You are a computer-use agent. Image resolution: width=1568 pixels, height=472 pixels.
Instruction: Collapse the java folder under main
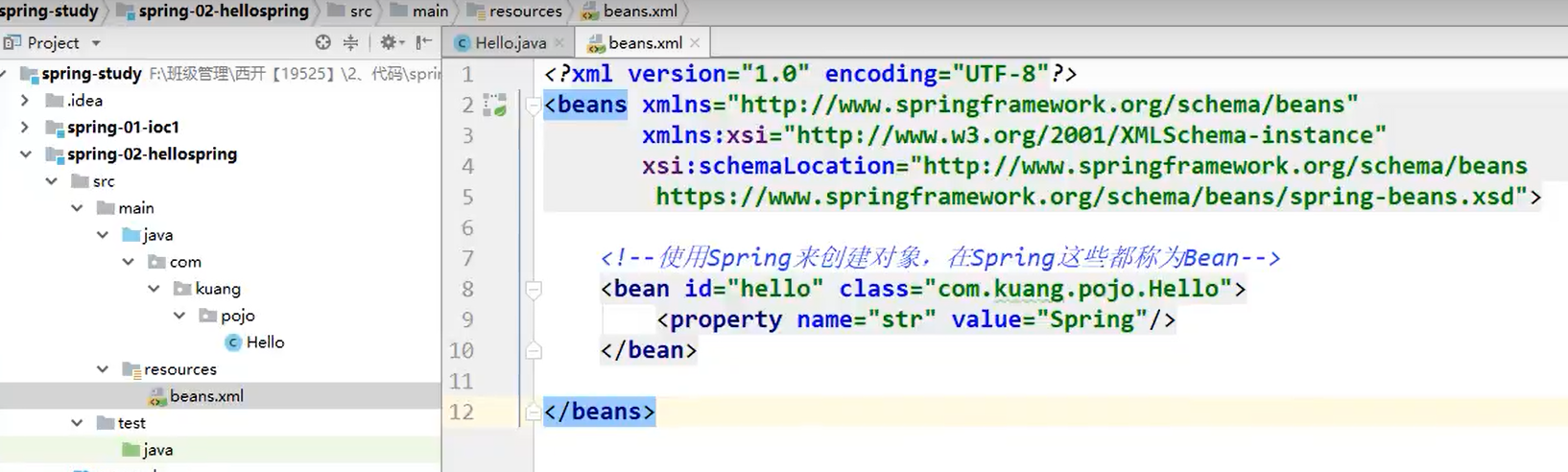point(103,234)
